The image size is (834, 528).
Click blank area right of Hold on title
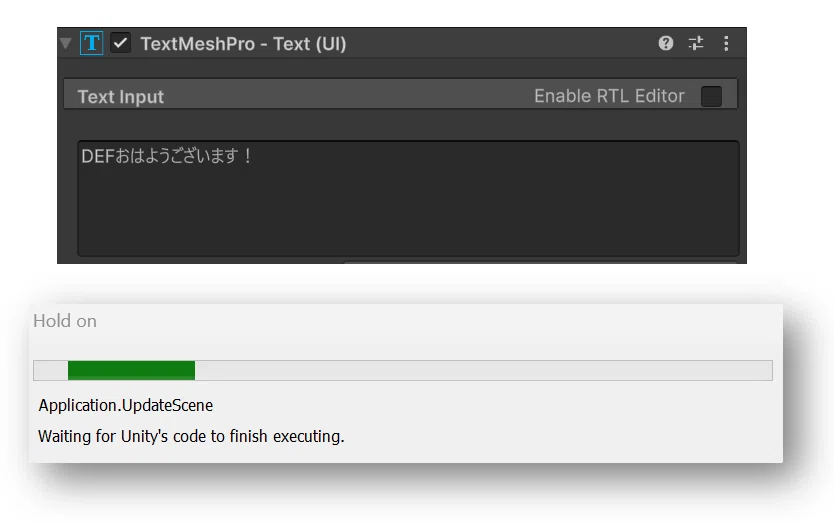coord(436,321)
